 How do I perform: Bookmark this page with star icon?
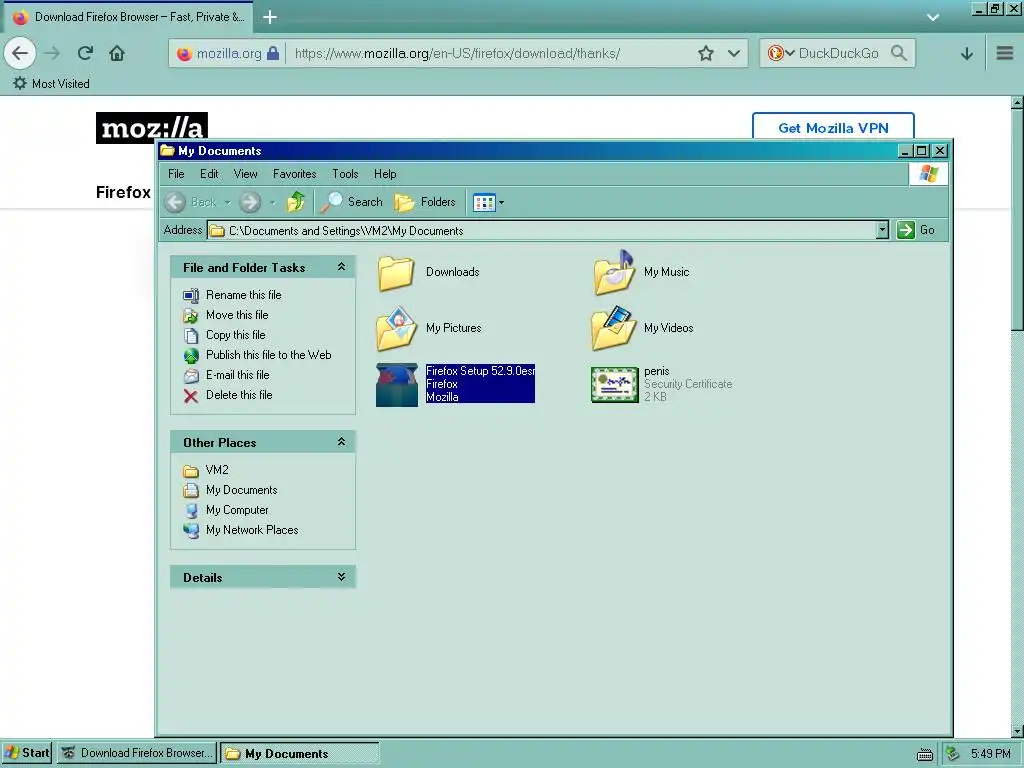click(x=705, y=53)
